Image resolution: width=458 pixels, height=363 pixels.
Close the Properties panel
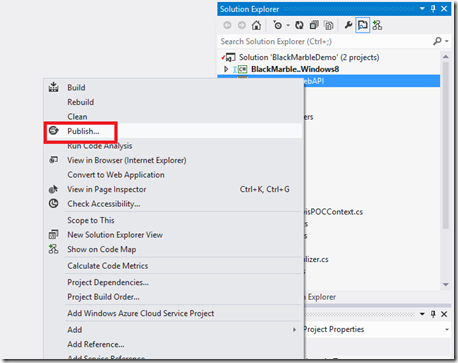(444, 314)
